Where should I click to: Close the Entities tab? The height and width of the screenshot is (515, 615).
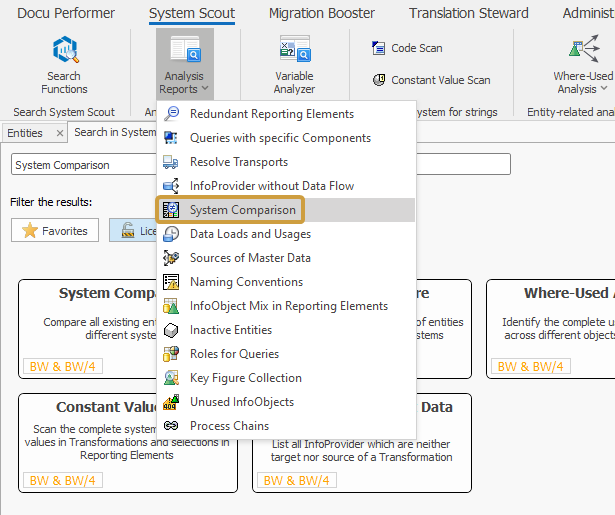[60, 133]
